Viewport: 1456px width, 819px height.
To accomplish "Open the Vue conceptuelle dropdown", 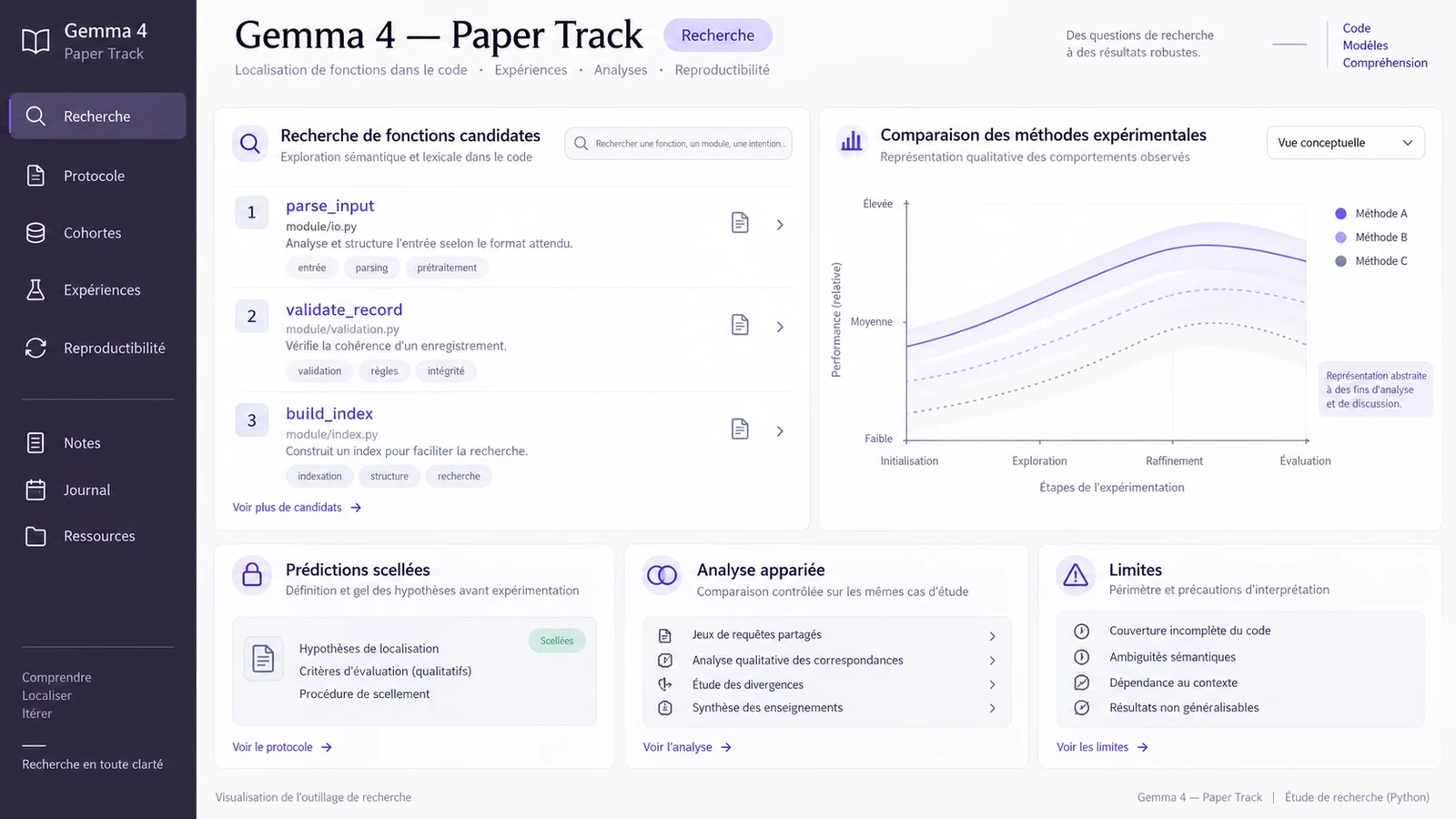I will (1345, 143).
